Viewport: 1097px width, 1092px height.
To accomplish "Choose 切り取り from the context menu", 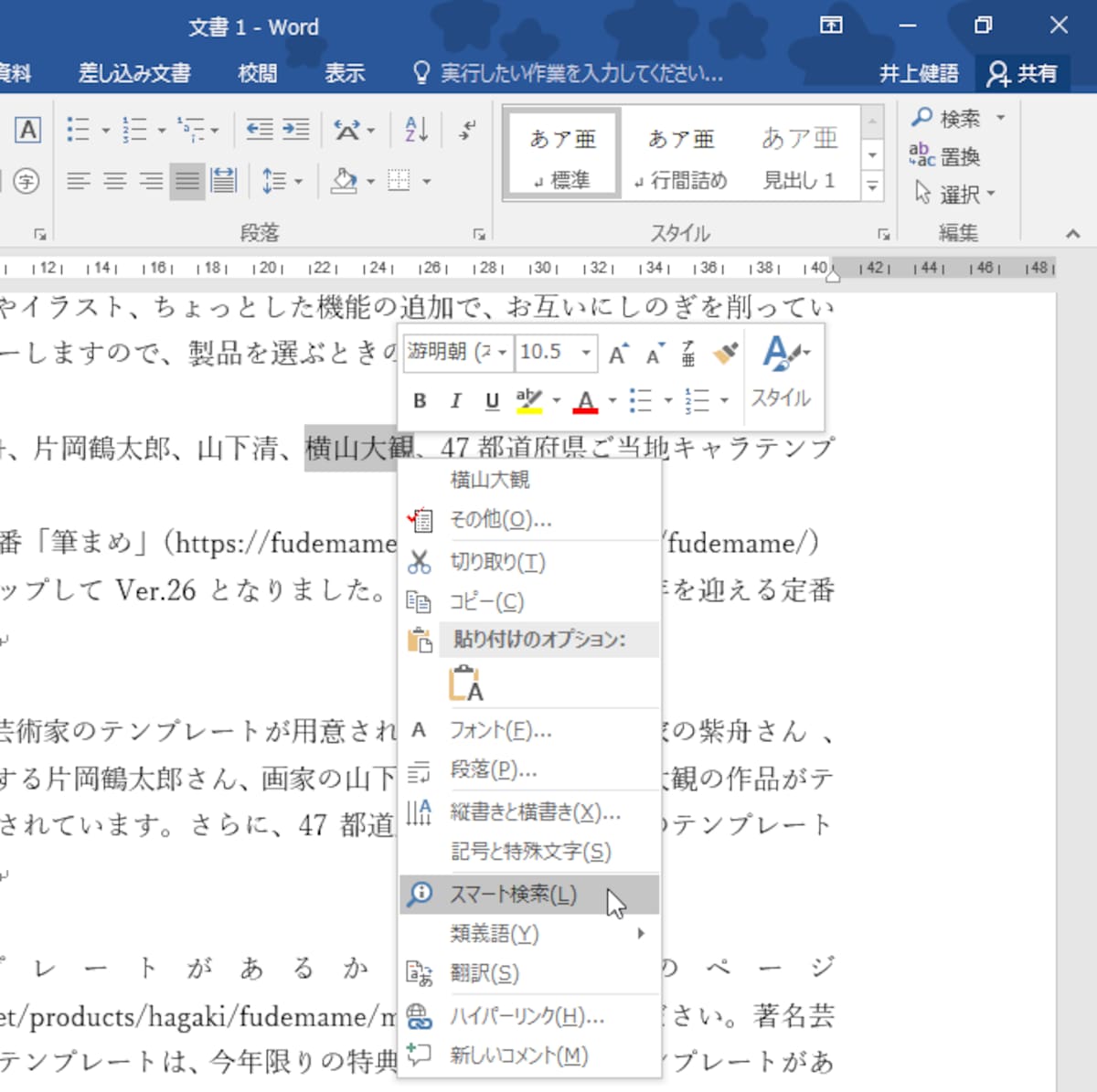I will [529, 561].
